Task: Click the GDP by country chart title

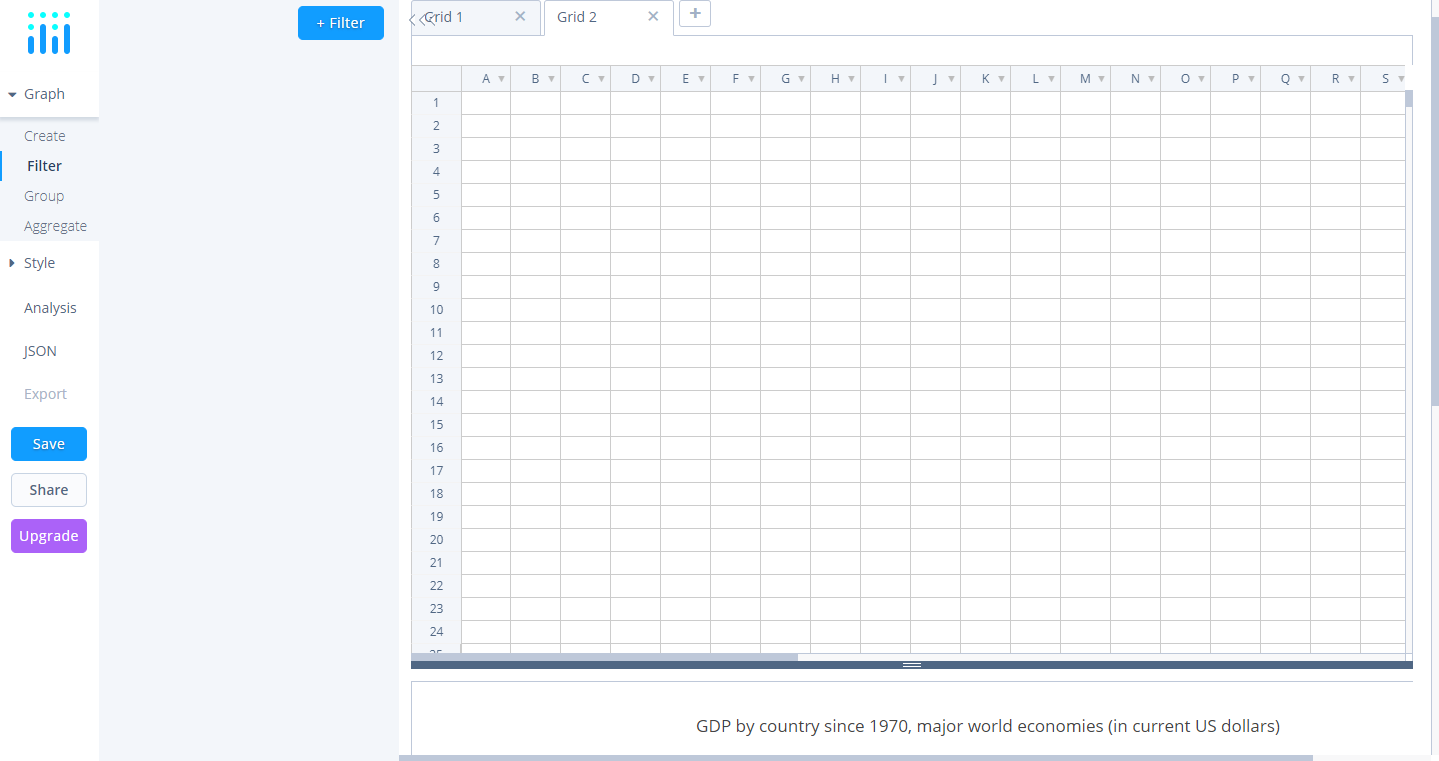Action: tap(988, 726)
